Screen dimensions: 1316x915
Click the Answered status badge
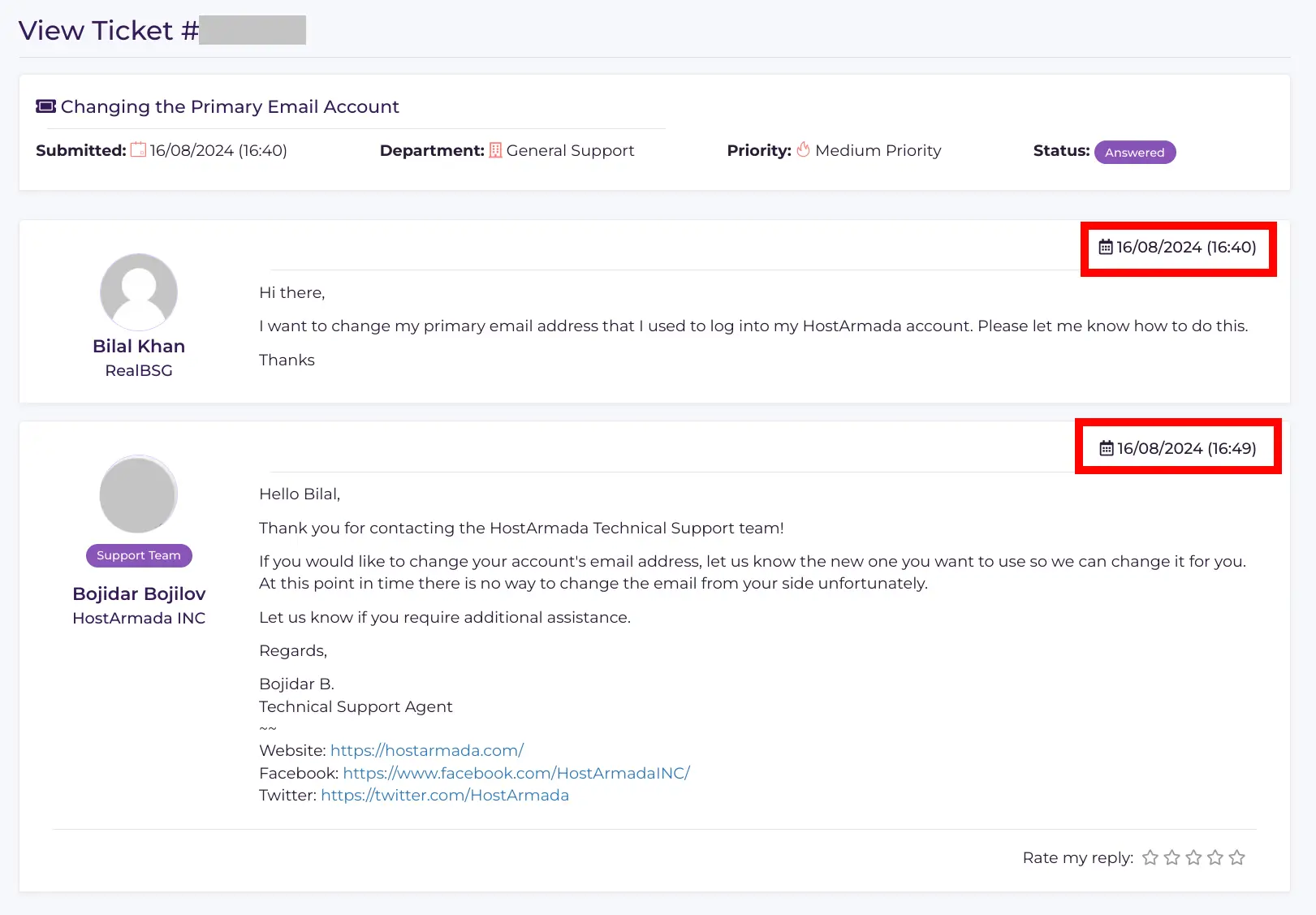[1135, 152]
